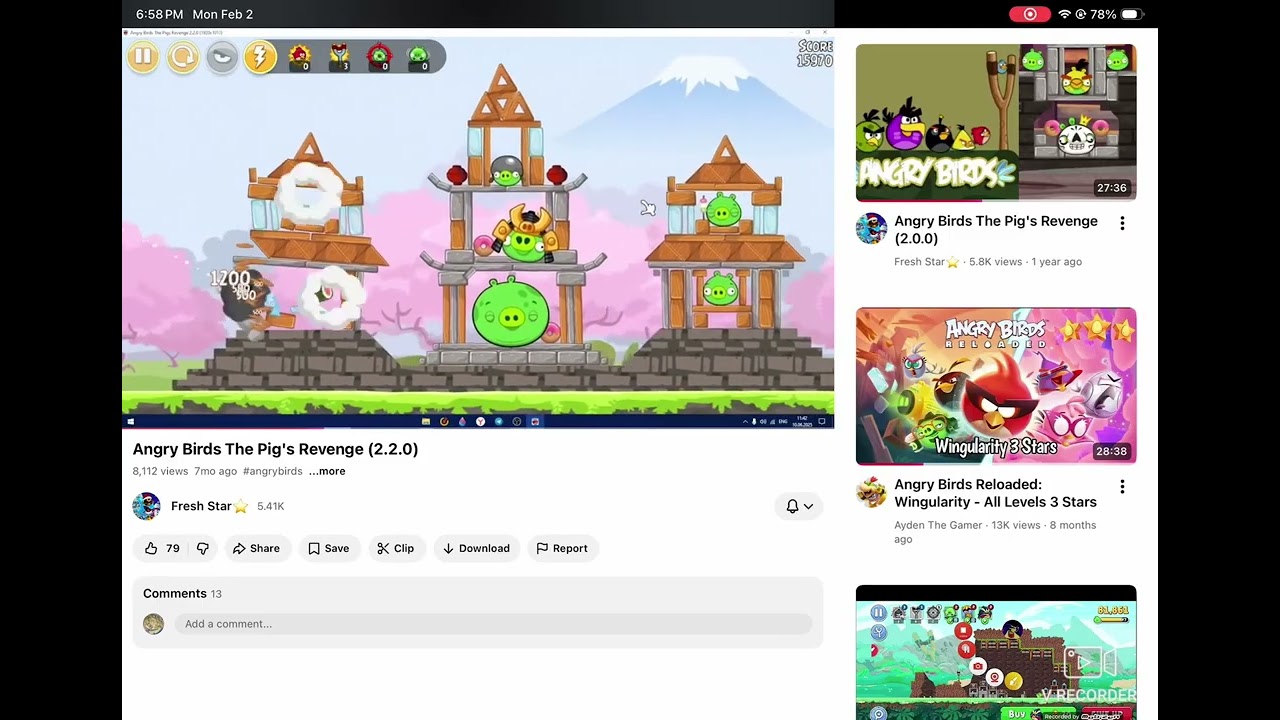Open more options for Wingularity video

pyautogui.click(x=1122, y=487)
